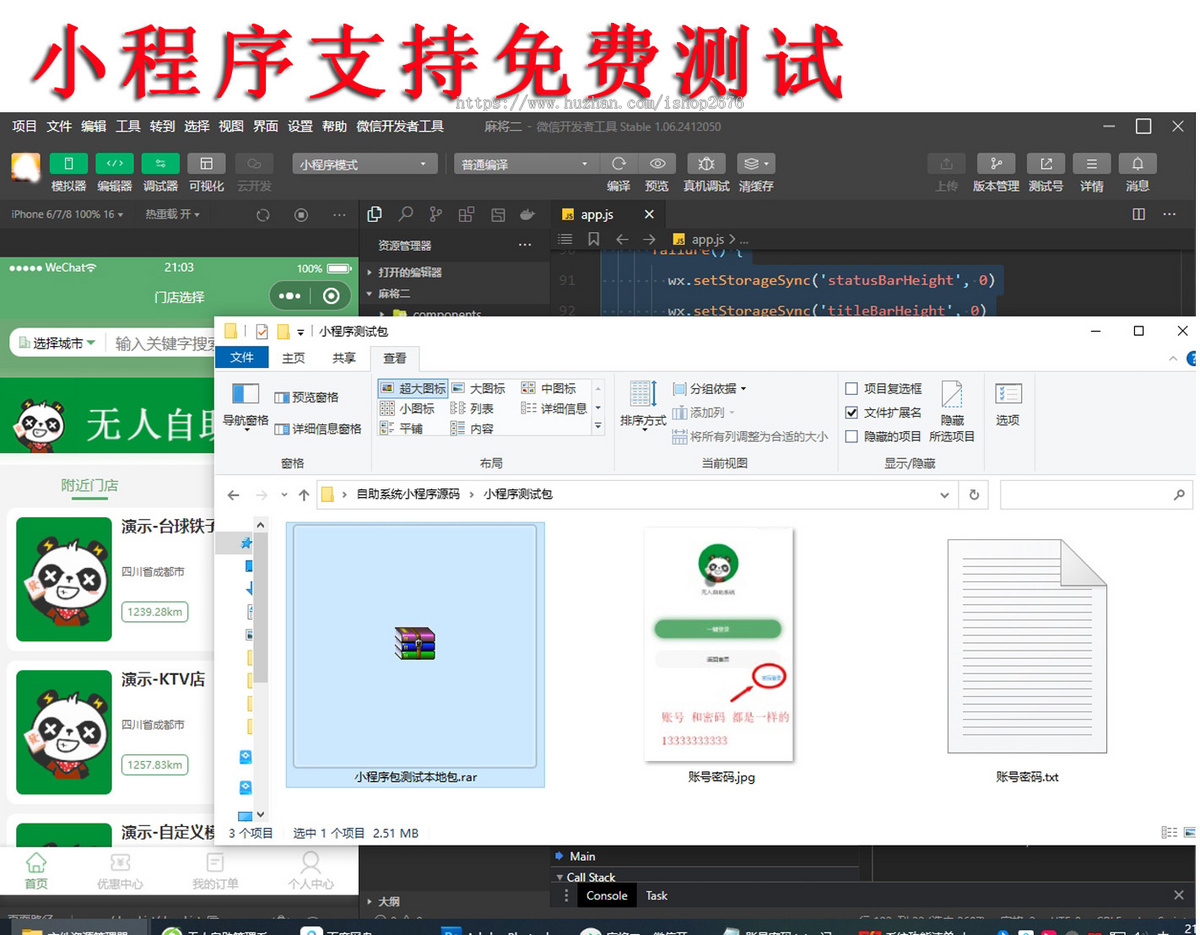
Task: Toggle the 编辑器 editor panel button
Action: point(115,164)
